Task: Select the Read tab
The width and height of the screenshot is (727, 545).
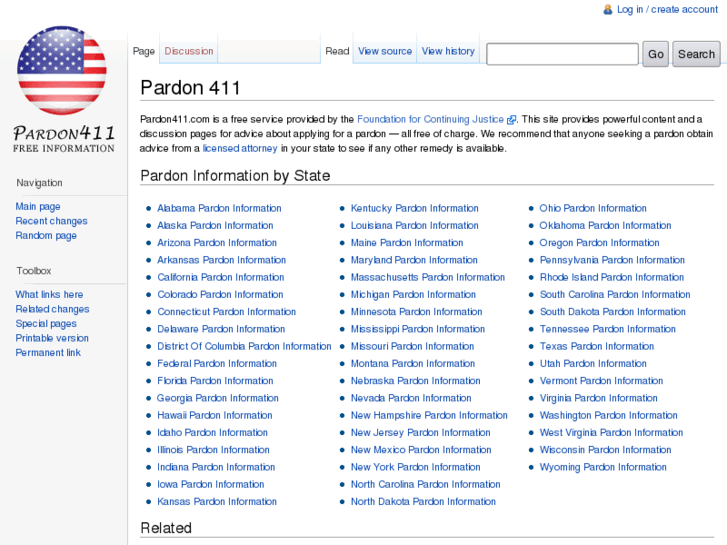Action: (337, 51)
